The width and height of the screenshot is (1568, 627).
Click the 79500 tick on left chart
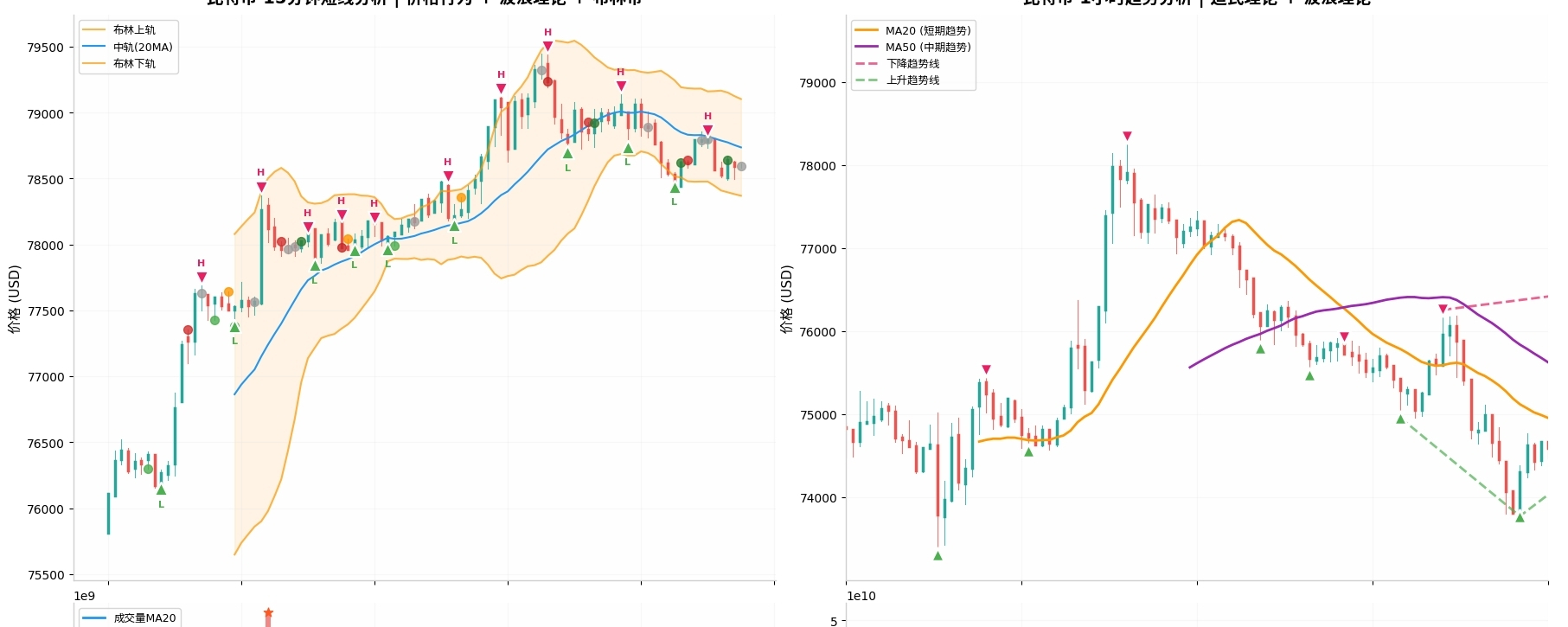coord(46,48)
